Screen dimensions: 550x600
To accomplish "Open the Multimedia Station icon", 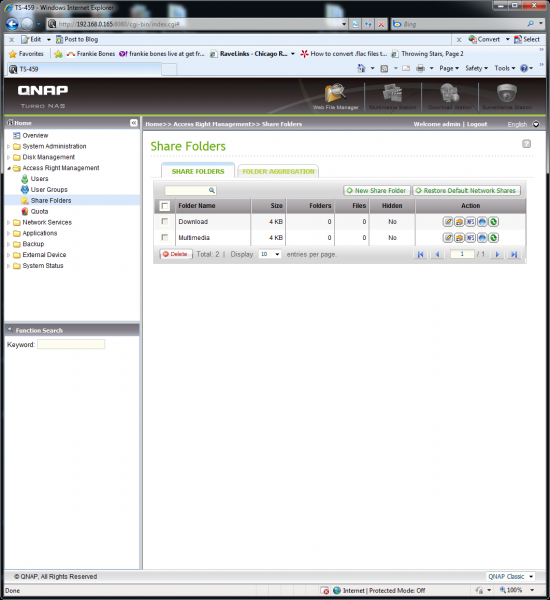I will click(x=392, y=97).
